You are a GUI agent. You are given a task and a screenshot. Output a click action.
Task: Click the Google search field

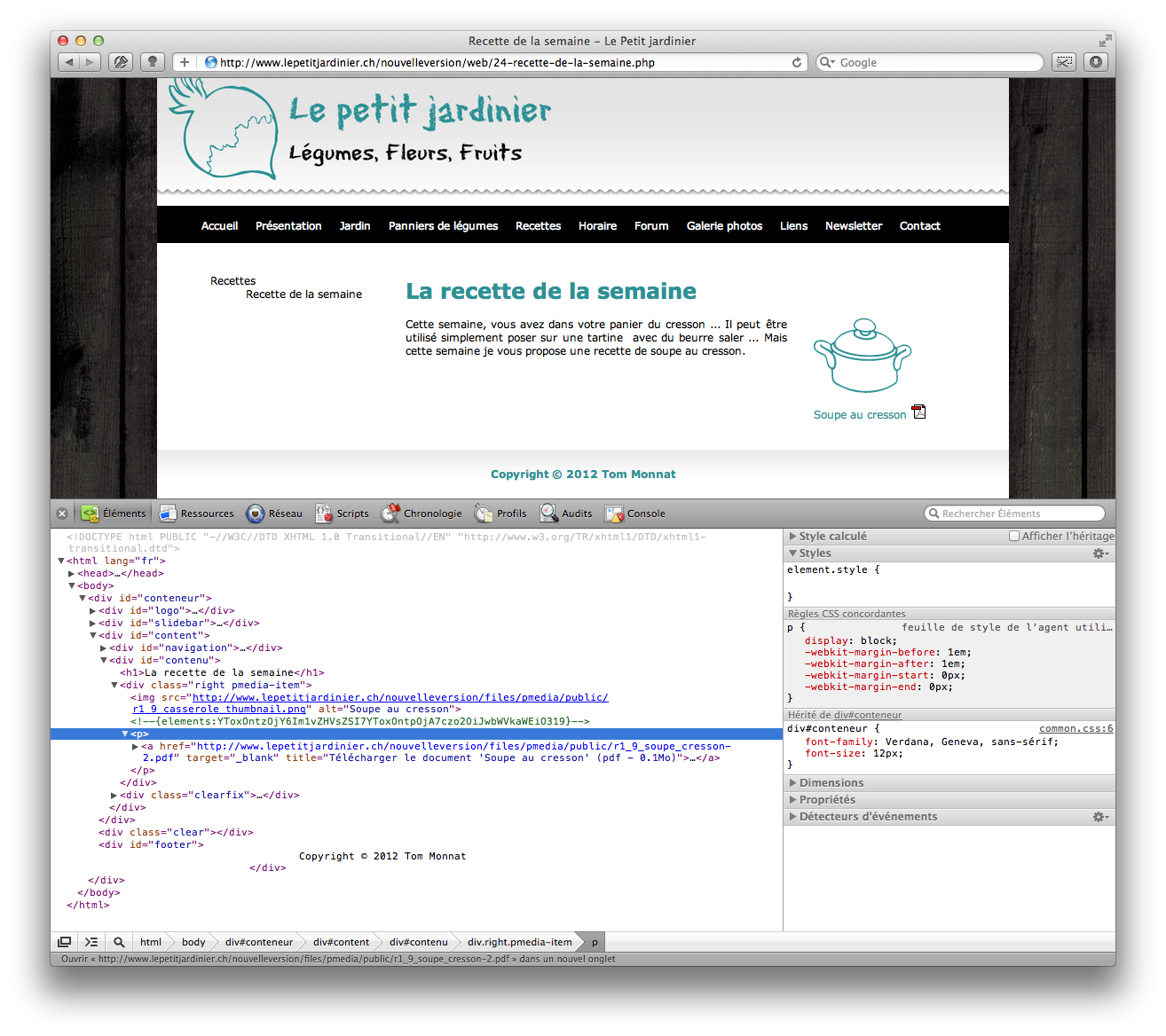929,62
